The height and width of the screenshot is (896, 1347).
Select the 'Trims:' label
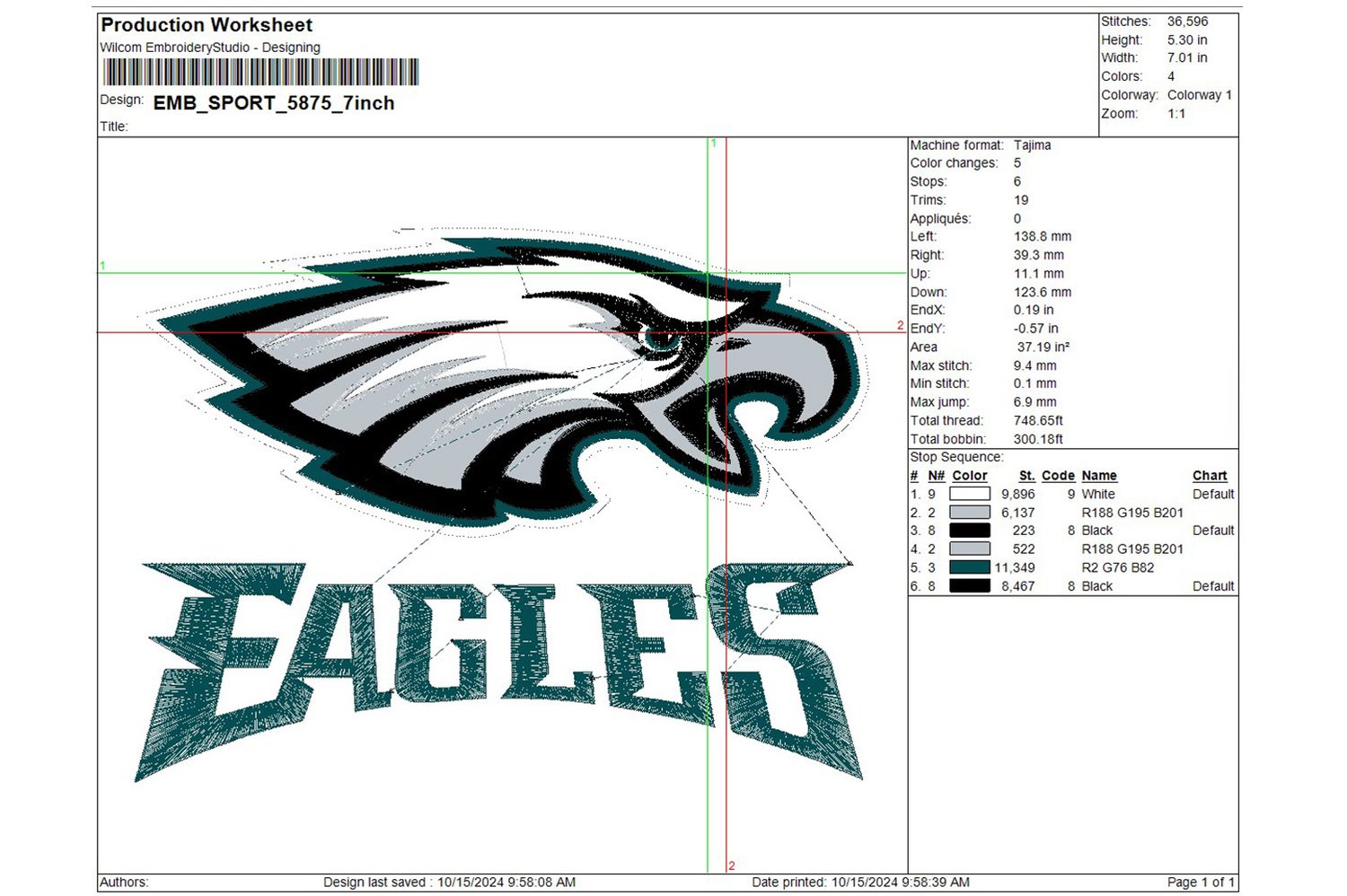click(928, 200)
